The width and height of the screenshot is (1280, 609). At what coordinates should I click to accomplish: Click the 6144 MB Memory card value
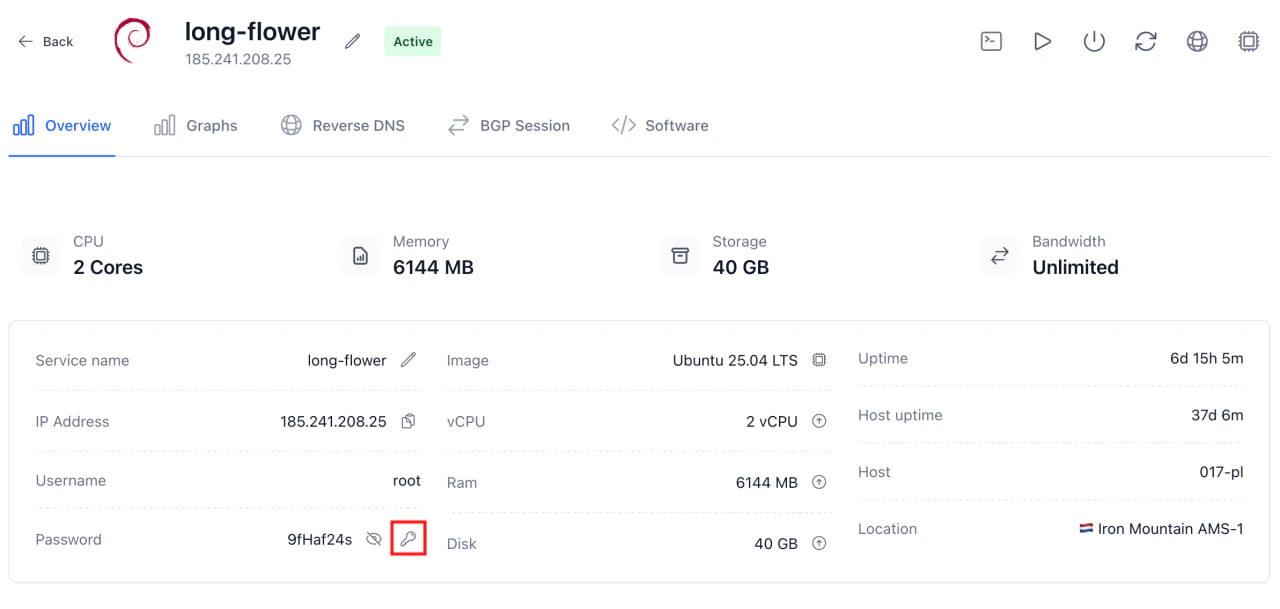433,267
